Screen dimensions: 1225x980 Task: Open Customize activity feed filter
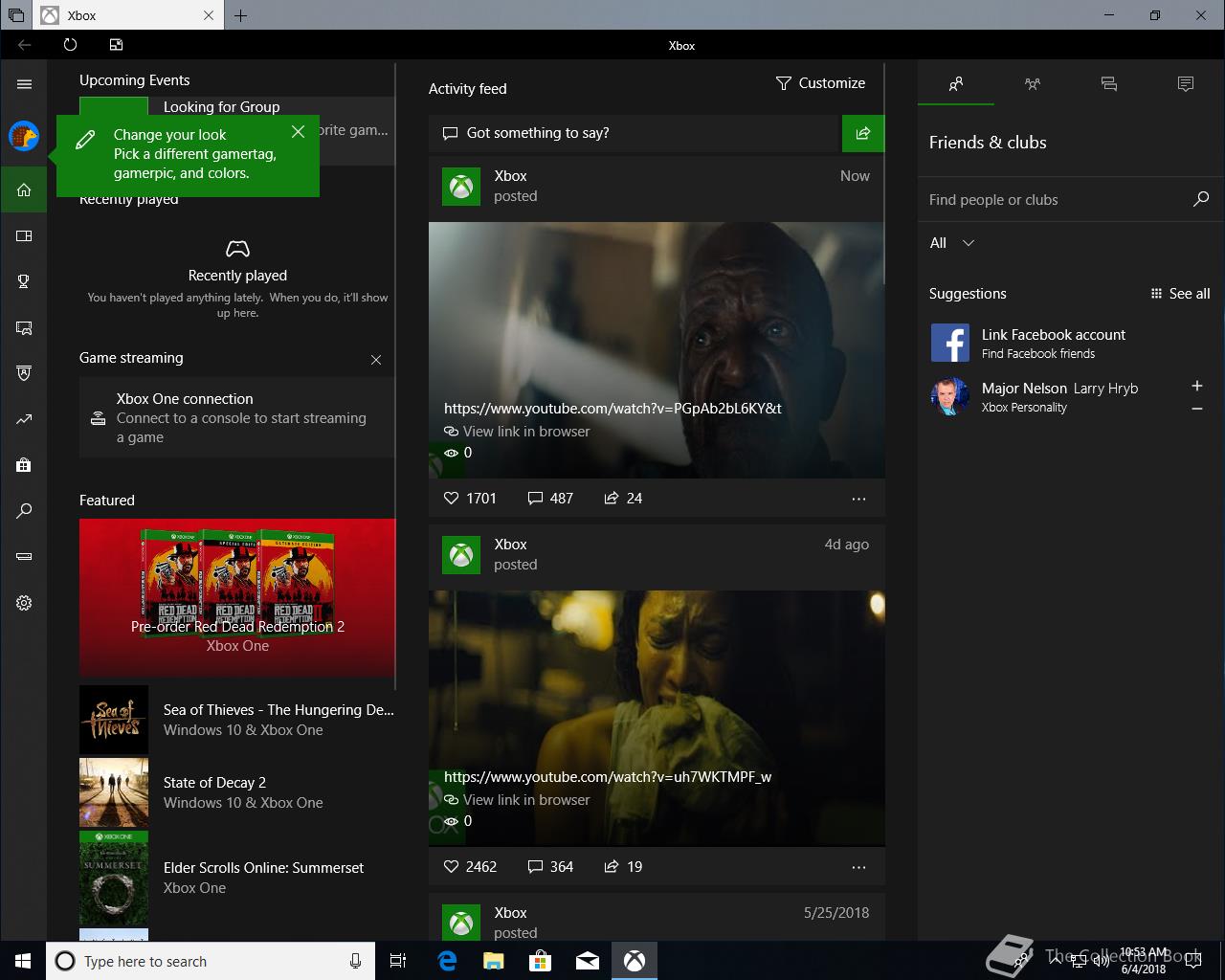point(820,83)
